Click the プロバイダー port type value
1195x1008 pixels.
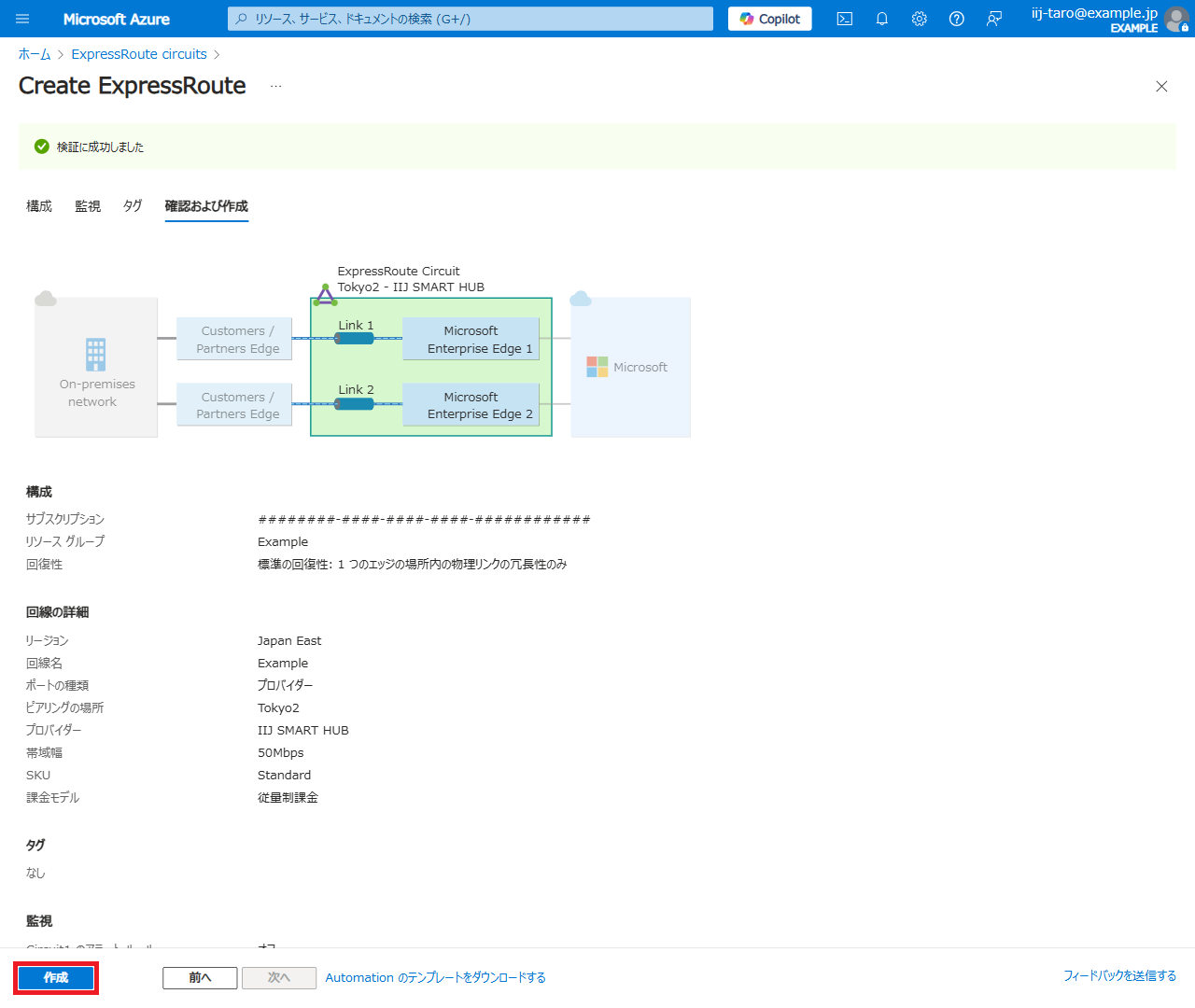click(286, 685)
